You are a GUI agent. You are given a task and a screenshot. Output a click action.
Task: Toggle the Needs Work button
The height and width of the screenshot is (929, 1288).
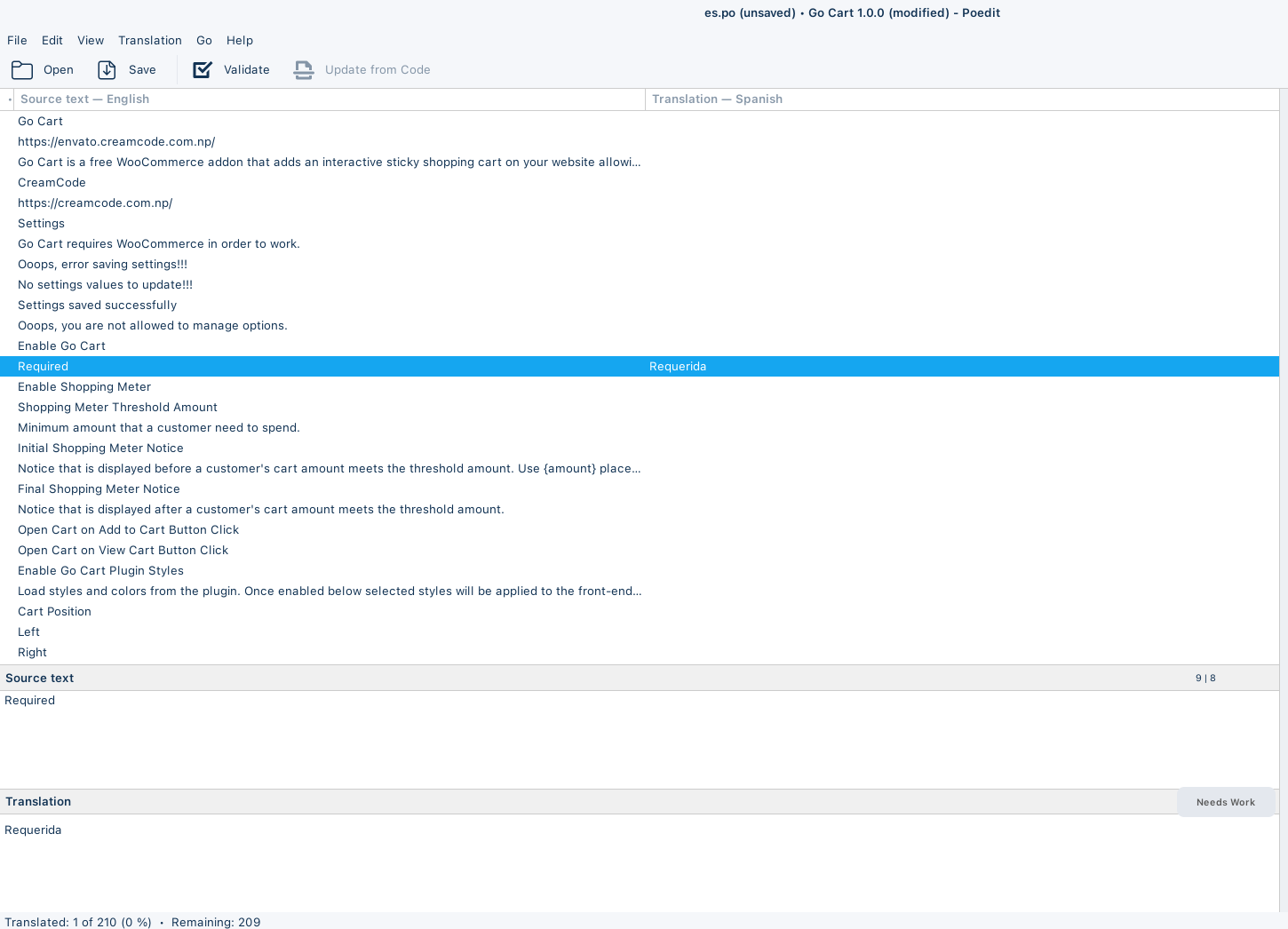pos(1225,802)
